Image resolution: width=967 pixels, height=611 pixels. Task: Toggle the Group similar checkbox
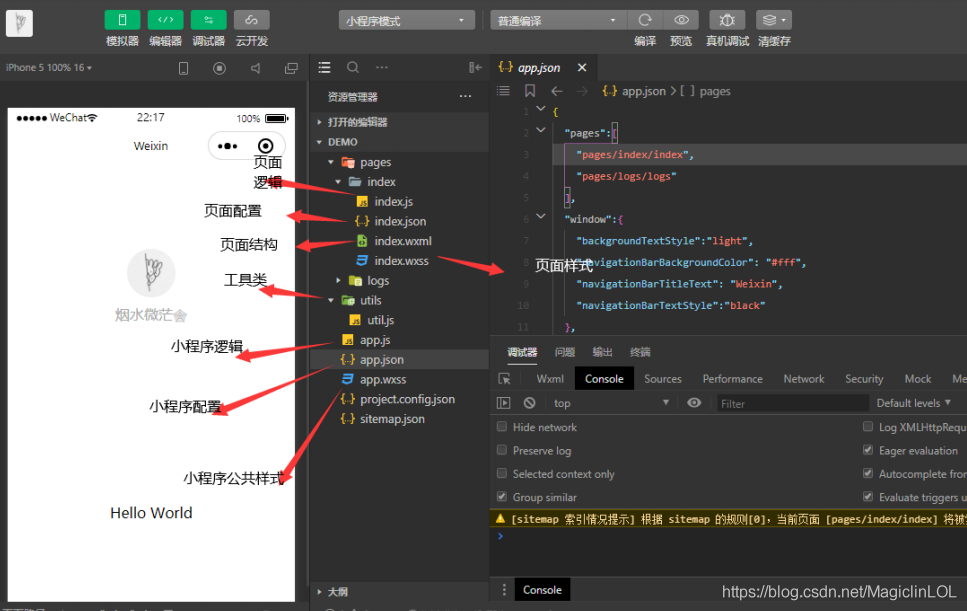click(501, 497)
